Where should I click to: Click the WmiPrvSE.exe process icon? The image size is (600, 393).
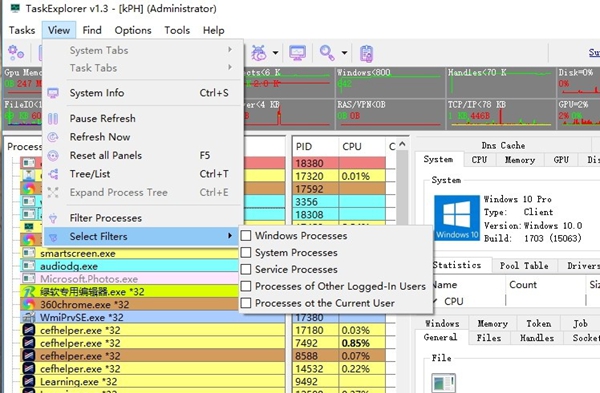point(29,317)
